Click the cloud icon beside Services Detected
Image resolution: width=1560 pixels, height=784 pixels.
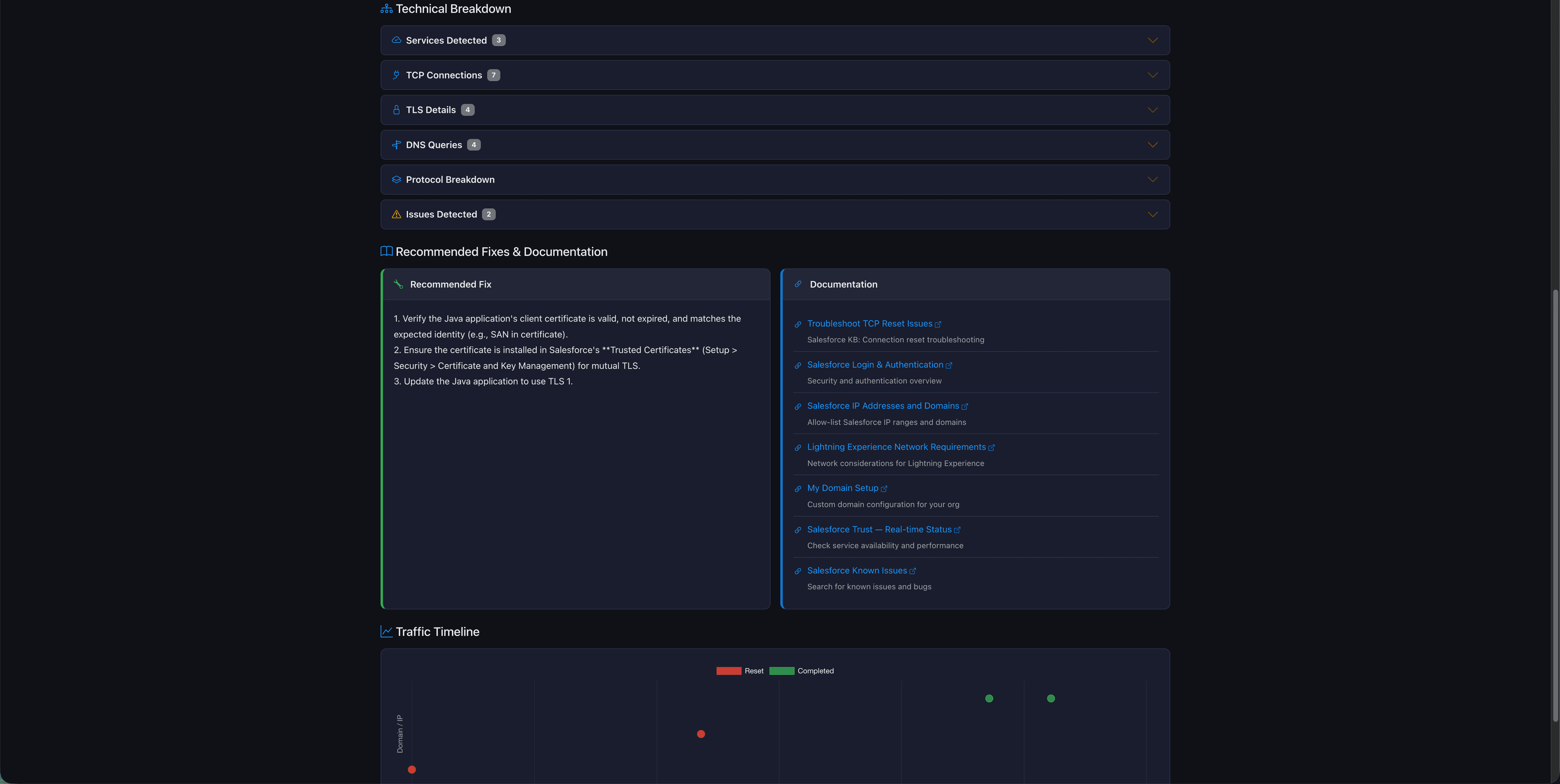(396, 40)
